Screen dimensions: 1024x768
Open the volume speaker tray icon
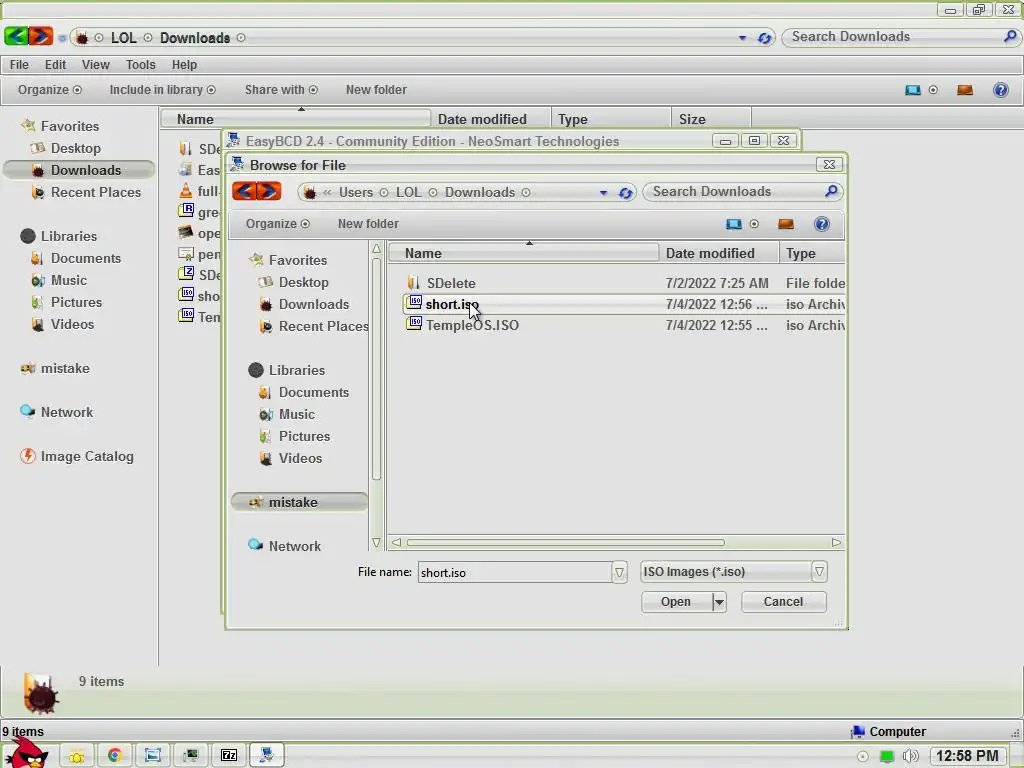click(910, 756)
